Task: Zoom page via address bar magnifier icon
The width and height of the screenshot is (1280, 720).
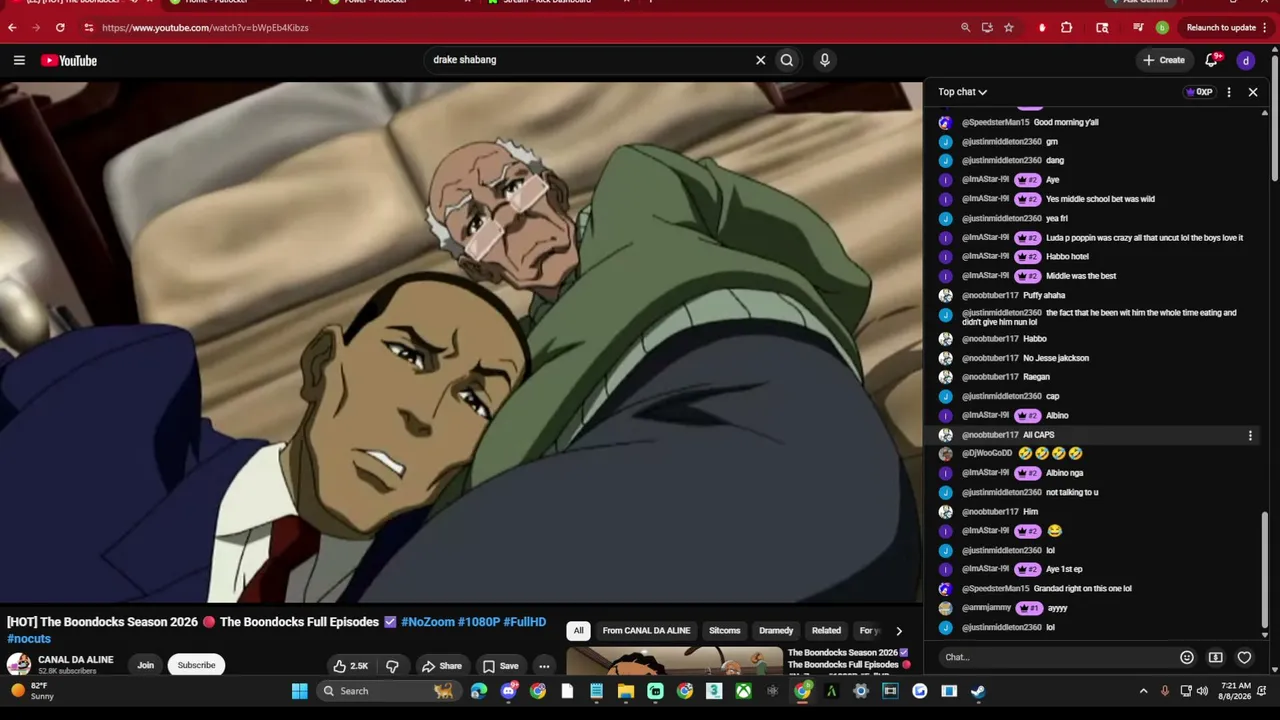Action: 965,28
